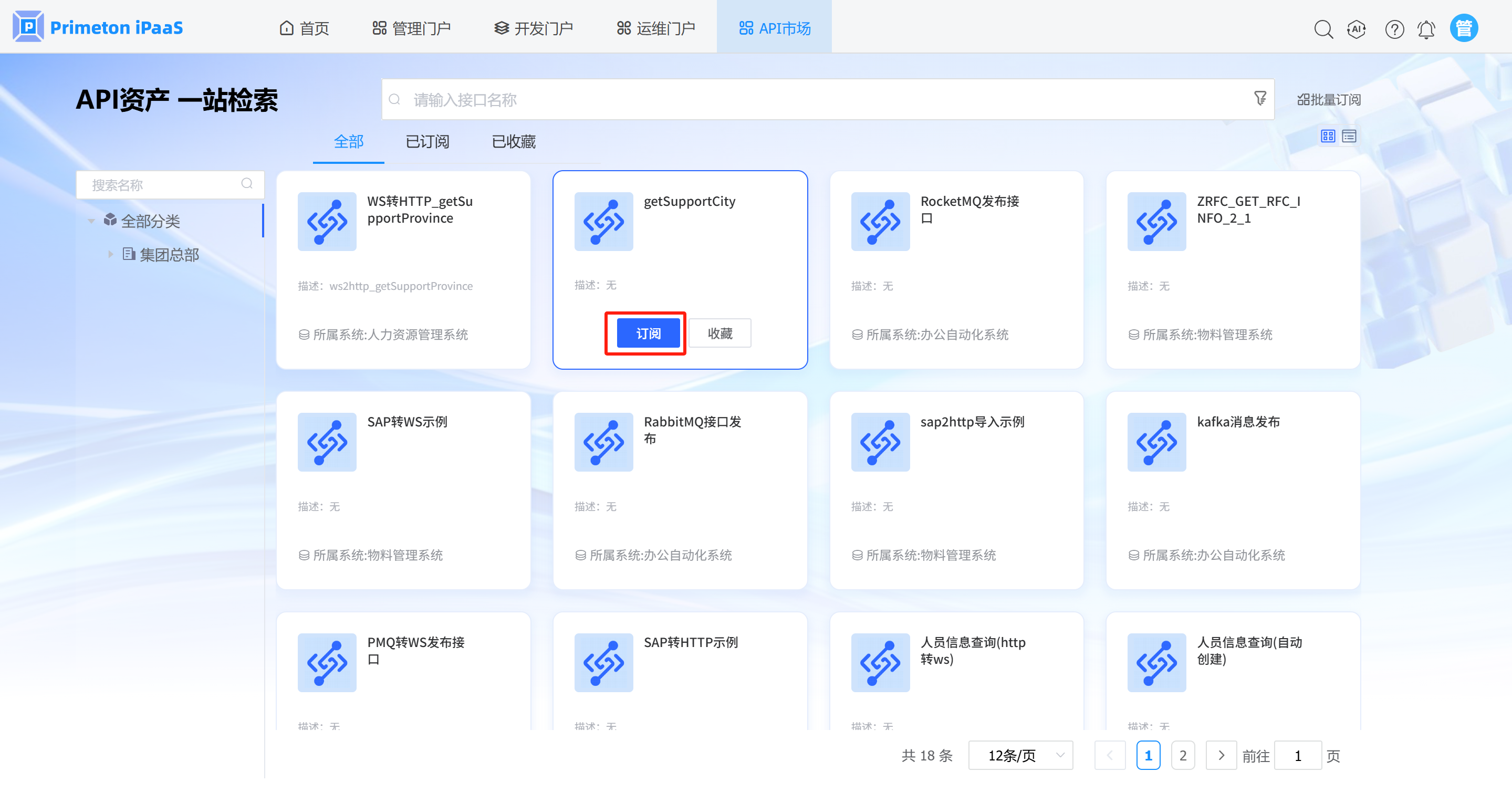
Task: Click the search magnifier icon in header
Action: pyautogui.click(x=1323, y=29)
